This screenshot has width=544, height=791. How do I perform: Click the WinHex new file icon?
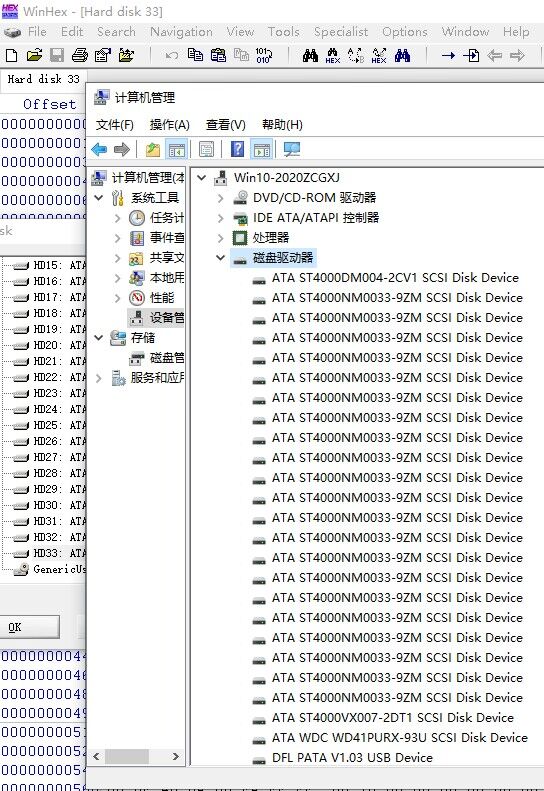pos(11,55)
